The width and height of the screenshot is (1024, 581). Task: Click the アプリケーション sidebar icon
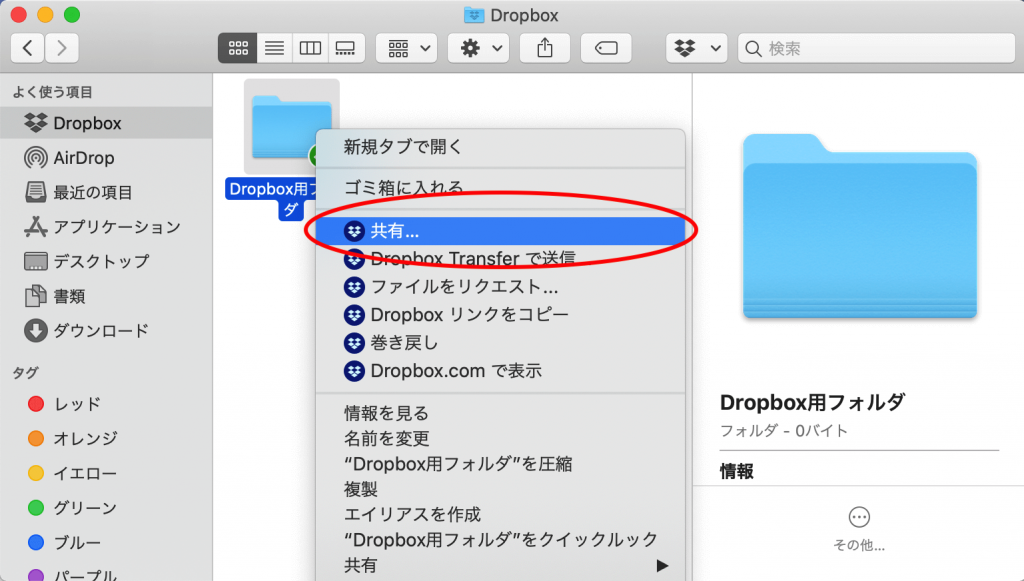coord(35,227)
